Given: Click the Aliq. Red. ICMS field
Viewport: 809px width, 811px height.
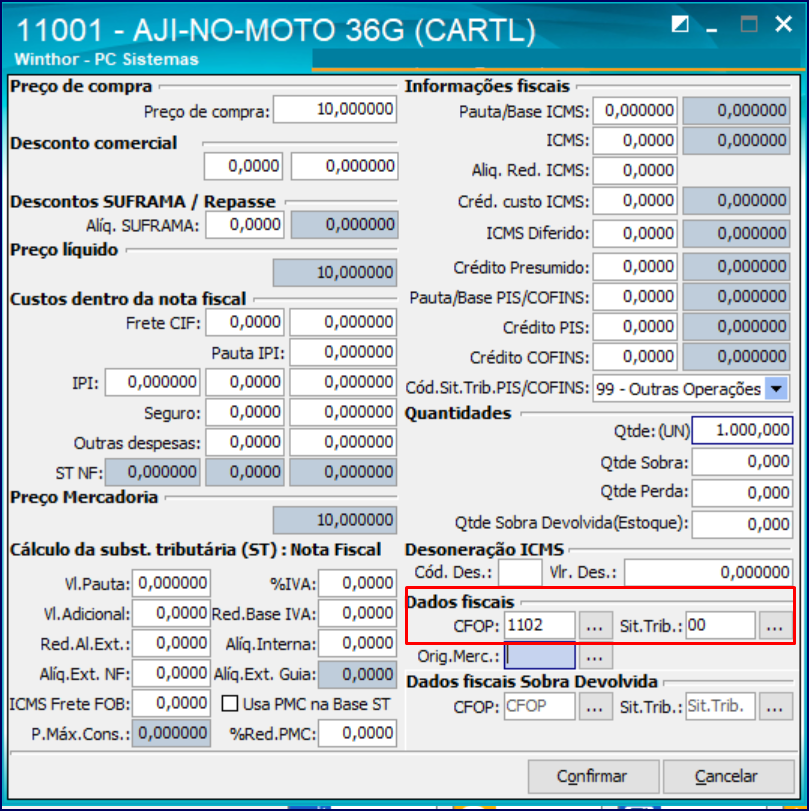Looking at the screenshot, I should (635, 171).
